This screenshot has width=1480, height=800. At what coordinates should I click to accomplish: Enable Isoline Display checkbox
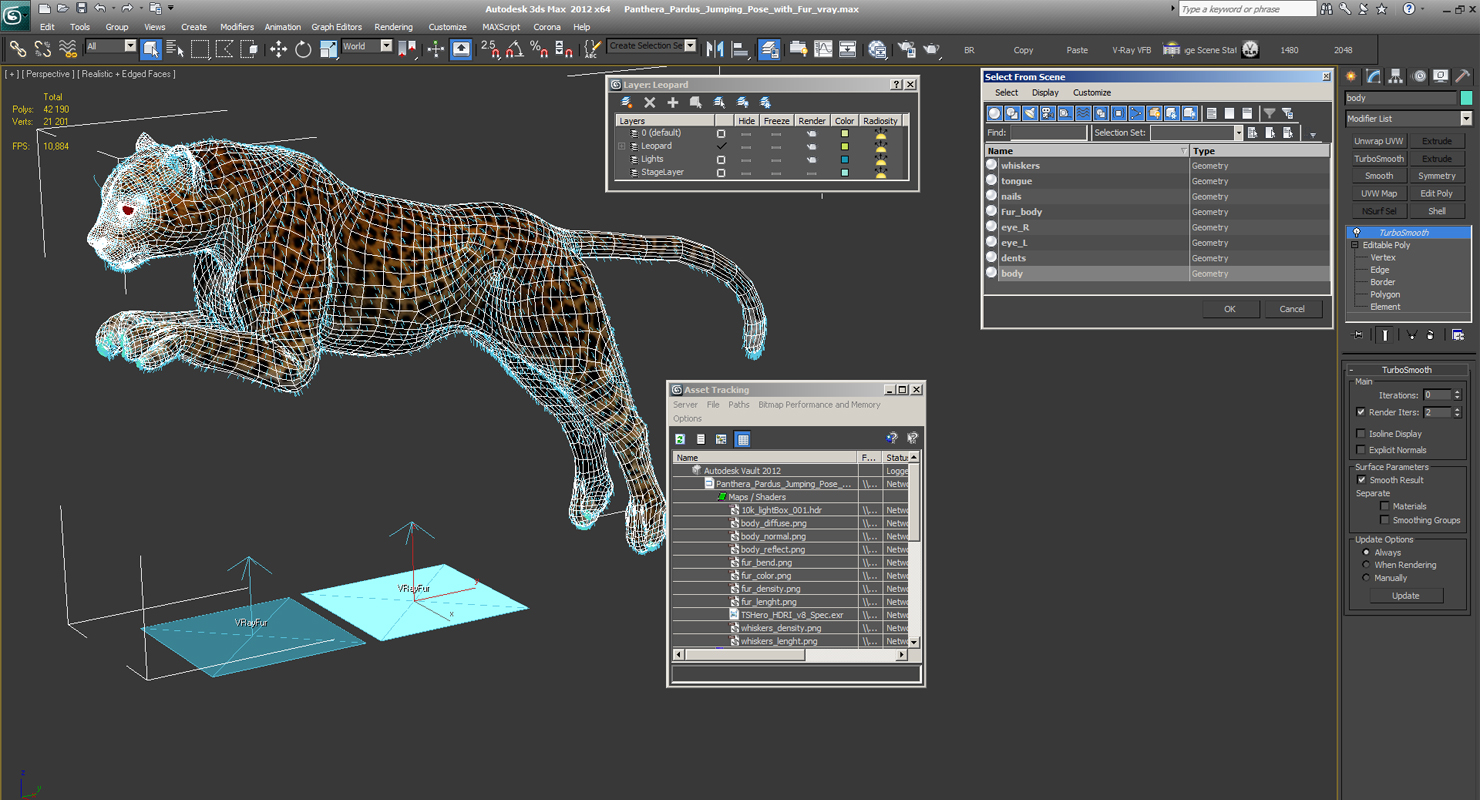1360,434
